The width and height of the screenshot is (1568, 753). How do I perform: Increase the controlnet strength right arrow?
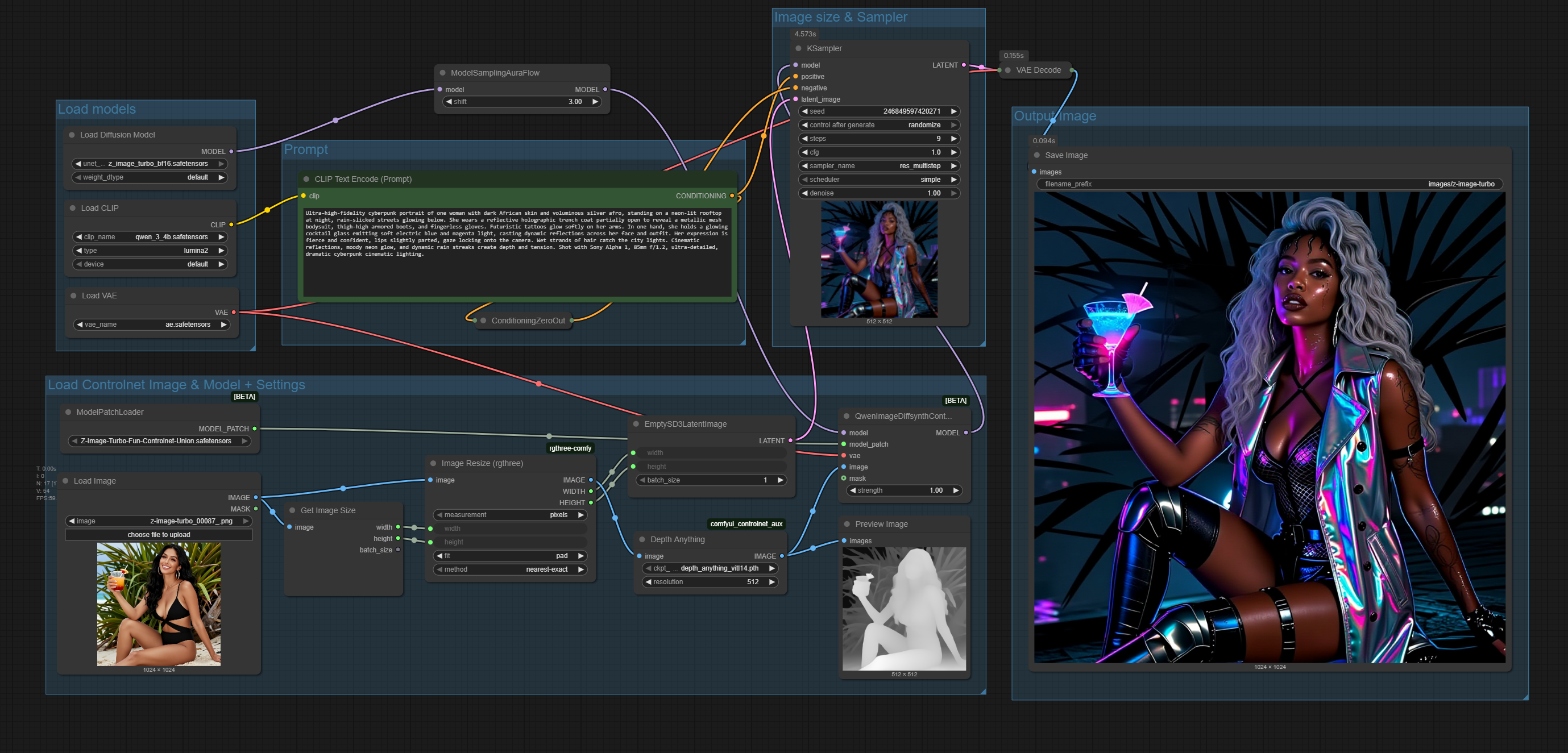click(956, 490)
